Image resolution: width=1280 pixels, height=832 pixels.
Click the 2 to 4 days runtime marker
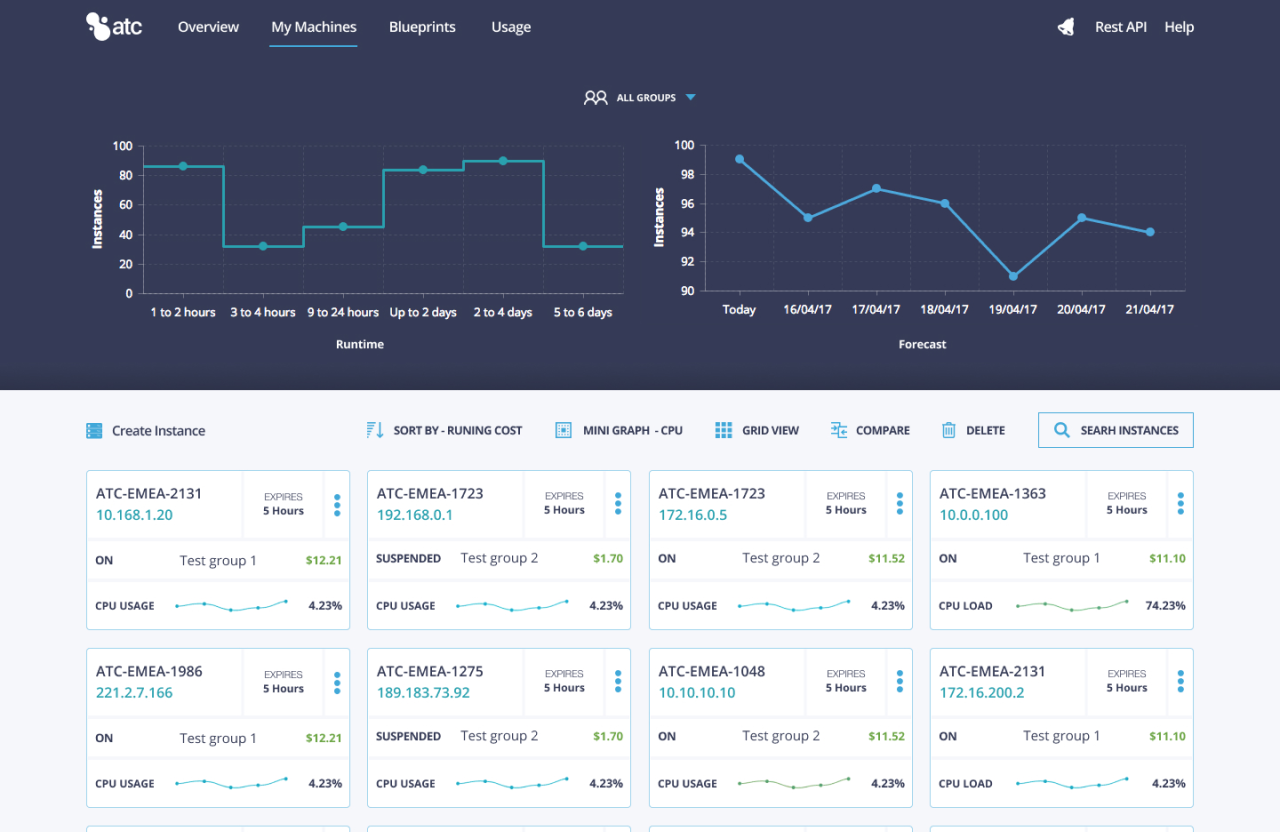503,161
